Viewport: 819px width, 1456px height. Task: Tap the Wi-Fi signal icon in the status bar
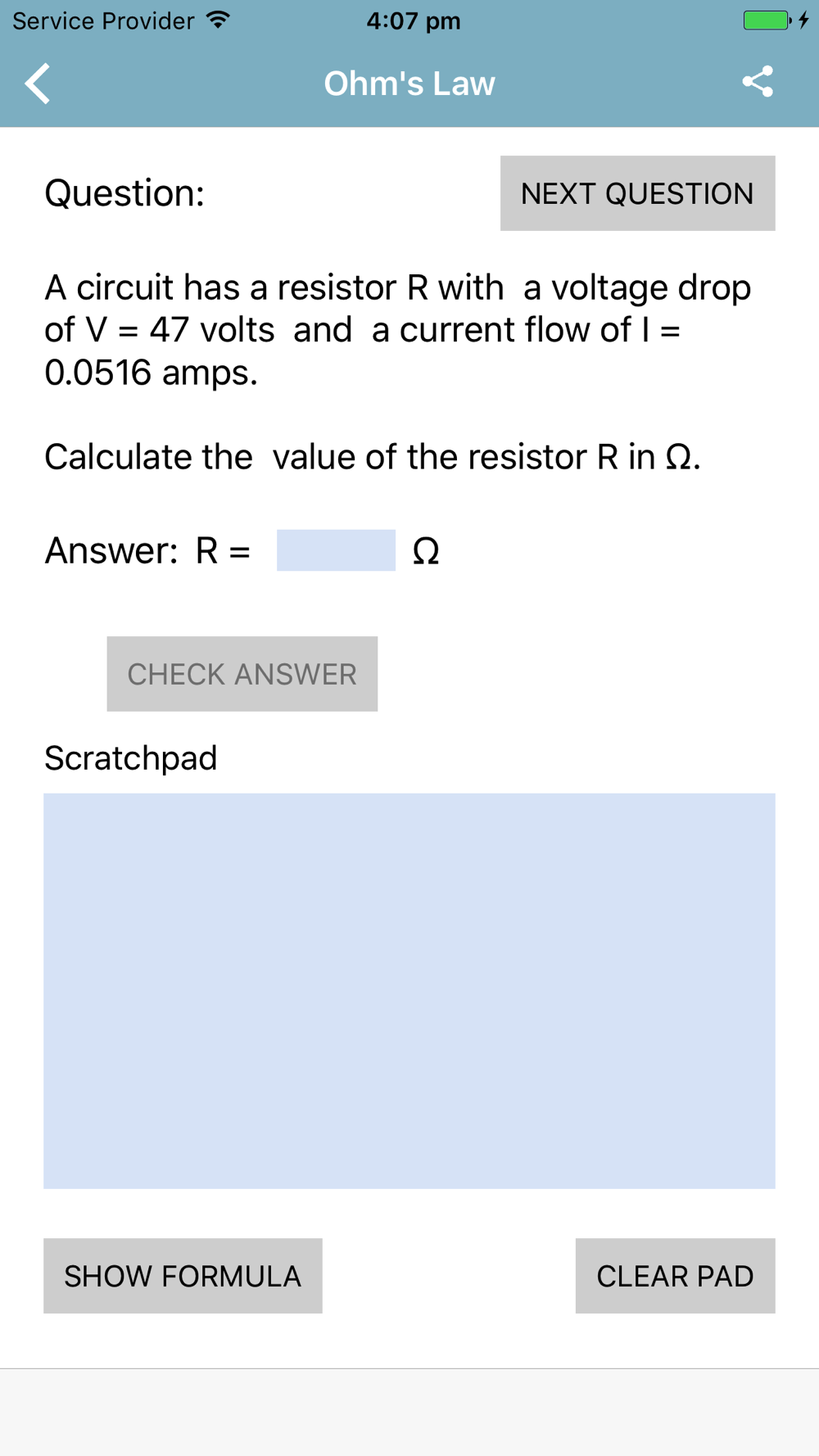[x=218, y=20]
